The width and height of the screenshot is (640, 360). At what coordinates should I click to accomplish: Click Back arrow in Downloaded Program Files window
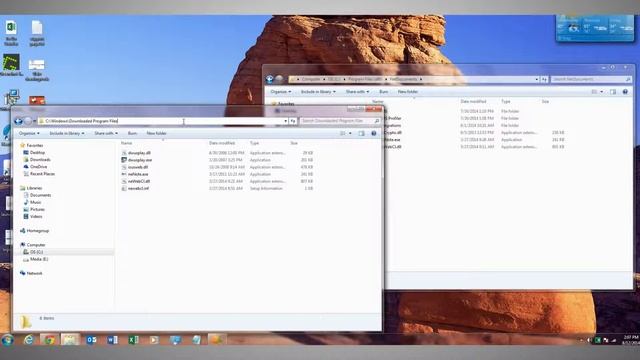click(18, 121)
